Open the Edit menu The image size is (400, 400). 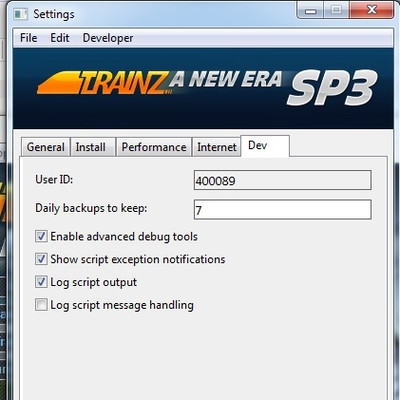pos(60,38)
